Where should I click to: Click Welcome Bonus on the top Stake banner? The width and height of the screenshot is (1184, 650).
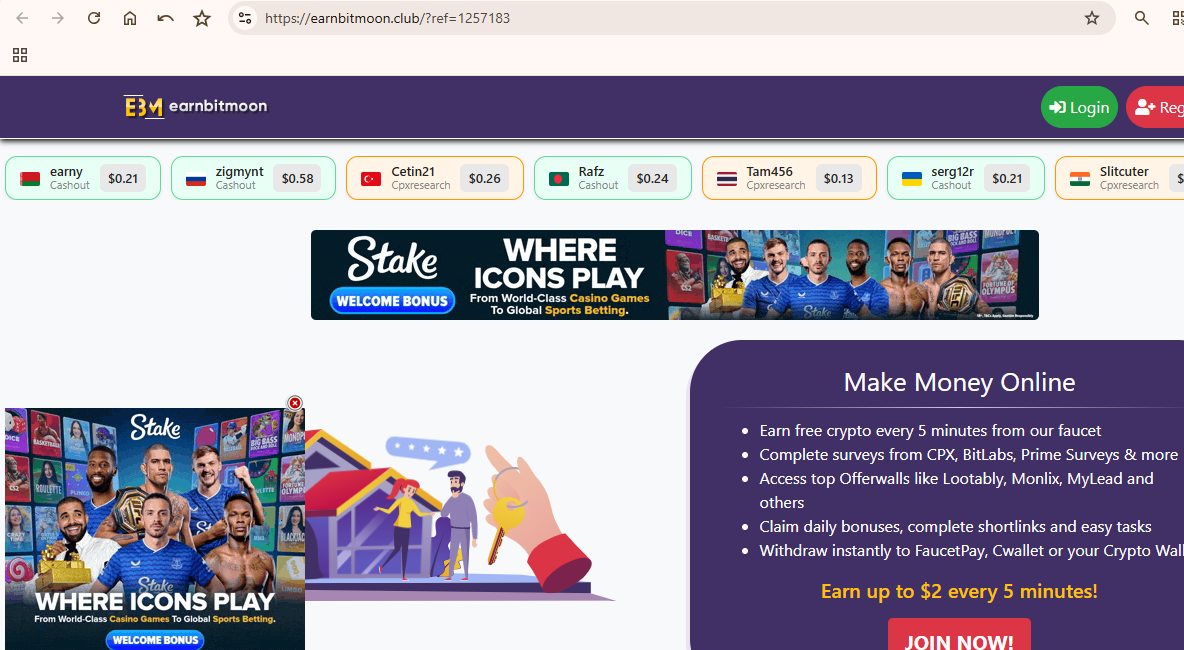[x=392, y=301]
